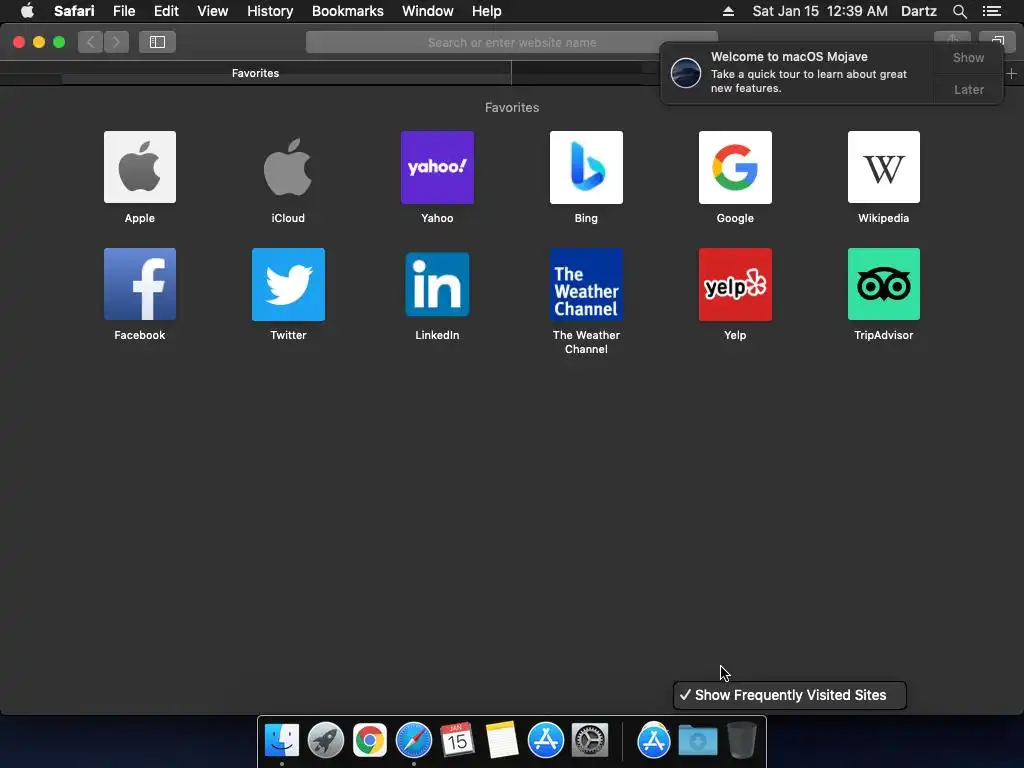The image size is (1024, 768).
Task: Open the Google favorite tile
Action: (735, 167)
